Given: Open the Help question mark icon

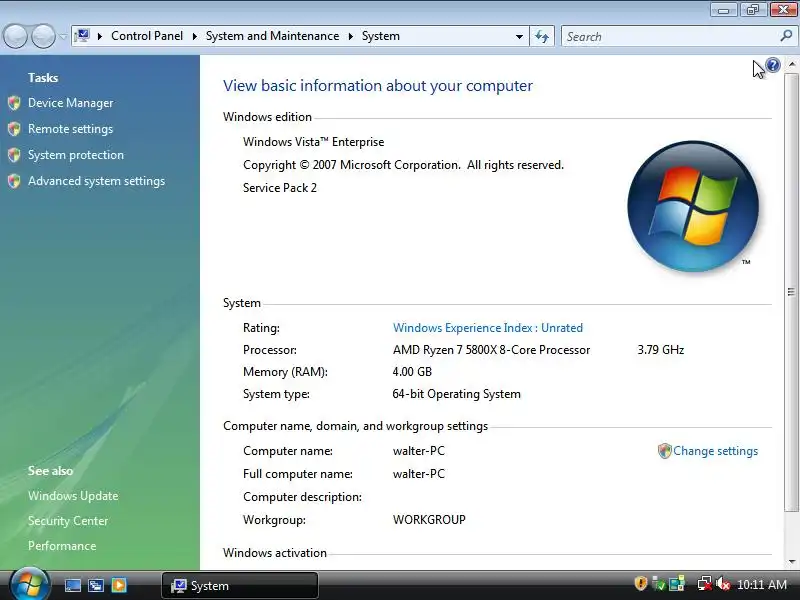Looking at the screenshot, I should click(x=773, y=65).
